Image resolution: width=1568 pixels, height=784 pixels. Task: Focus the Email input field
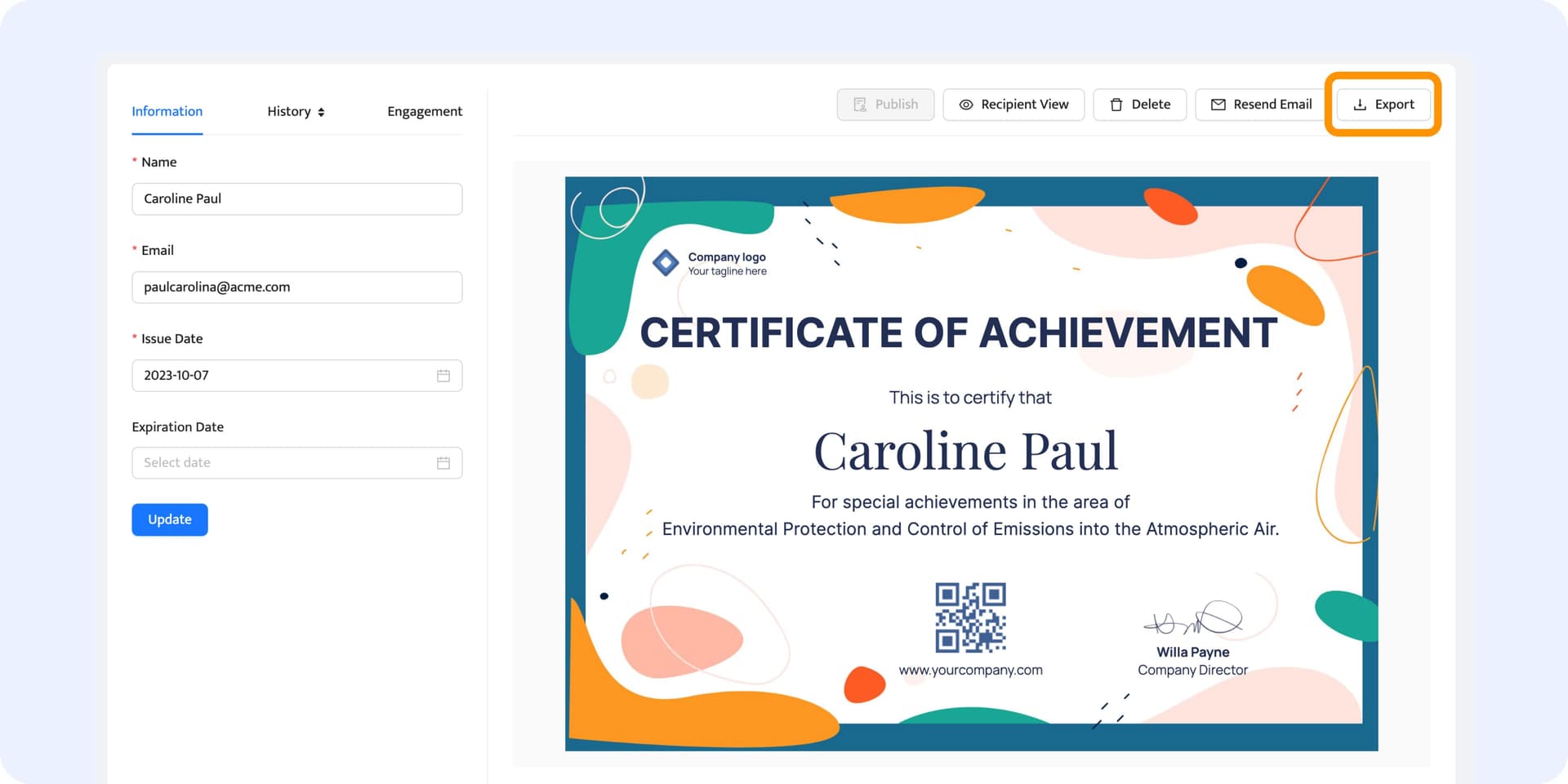click(x=296, y=287)
